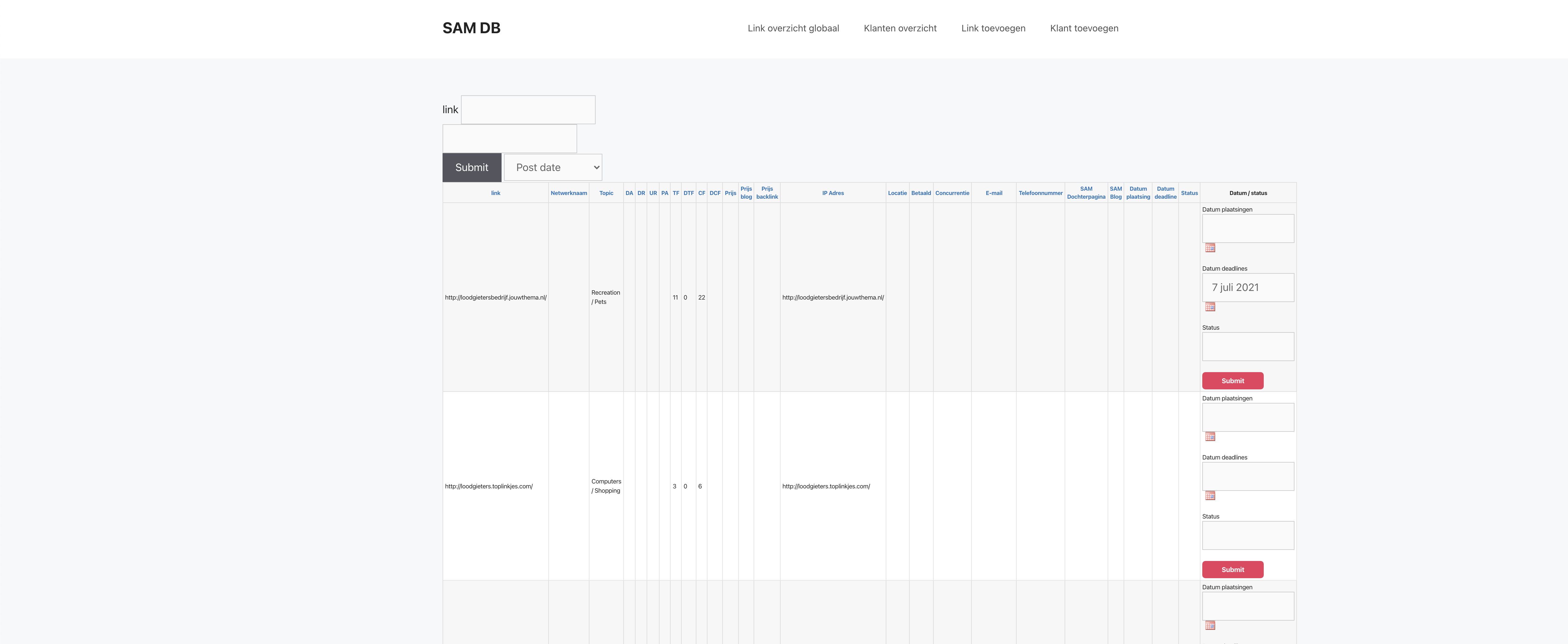Open Klant toevoegen page
Screen dimensions: 1568x644
click(1084, 29)
